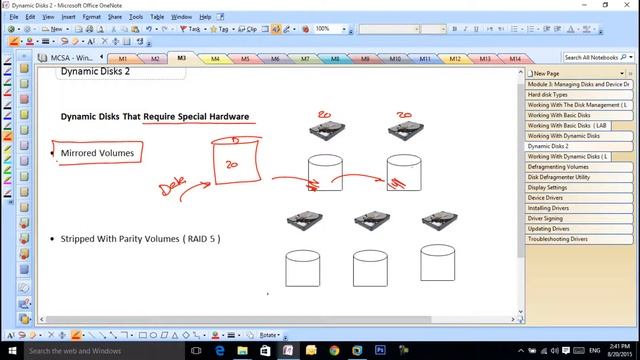Click the Print icon in the toolbar
Image resolution: width=640 pixels, height=360 pixels.
89,29
